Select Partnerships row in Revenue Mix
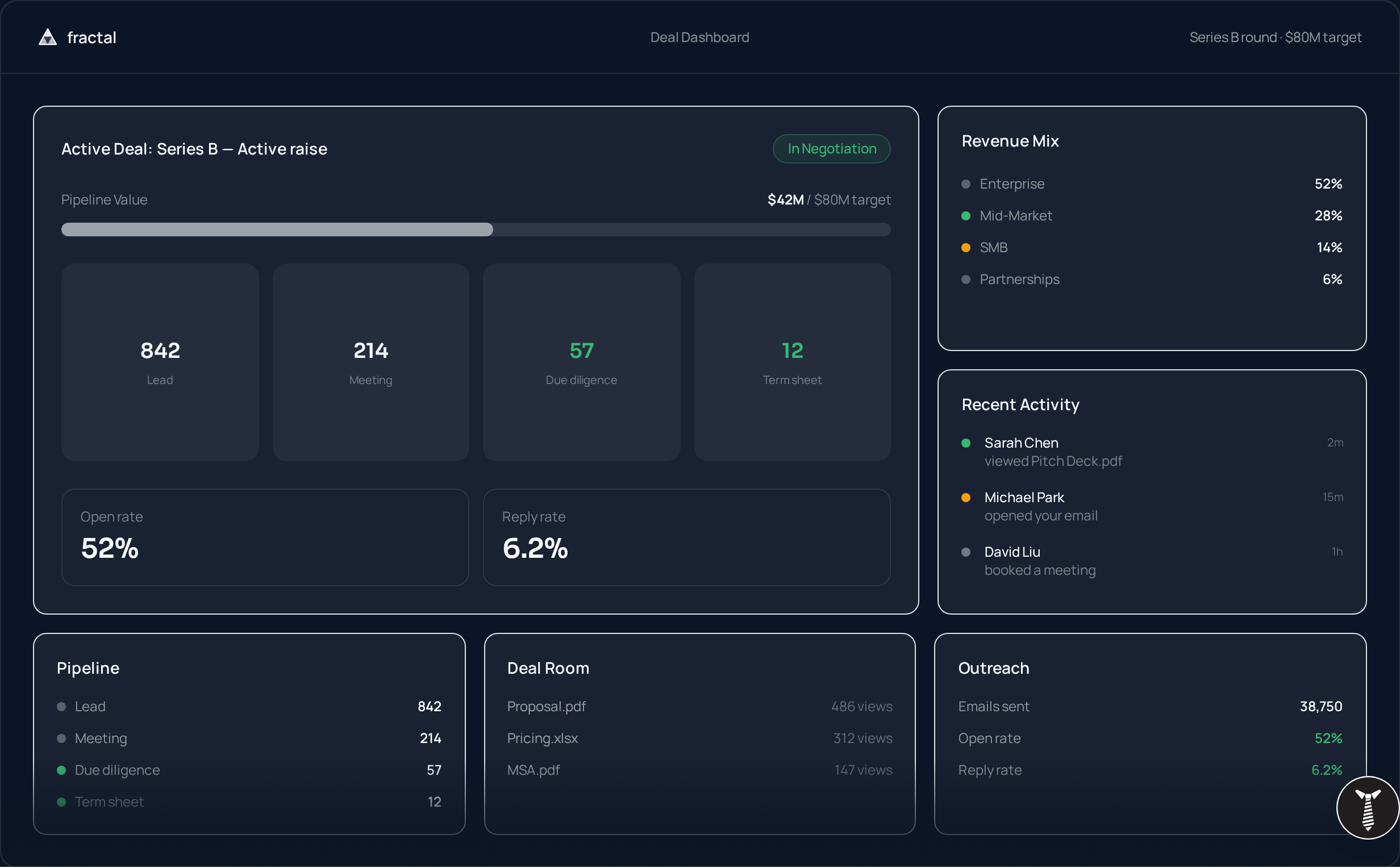Image resolution: width=1400 pixels, height=868 pixels. [x=1152, y=280]
